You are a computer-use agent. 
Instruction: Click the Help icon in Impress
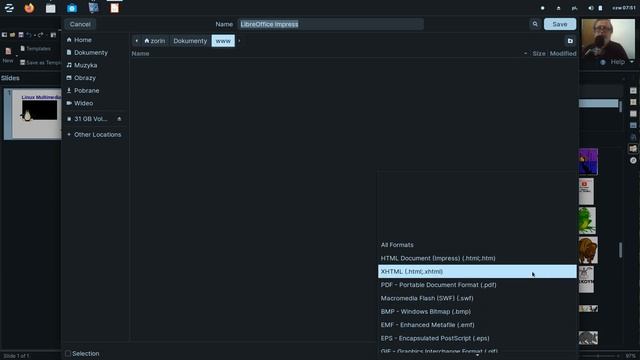click(603, 62)
